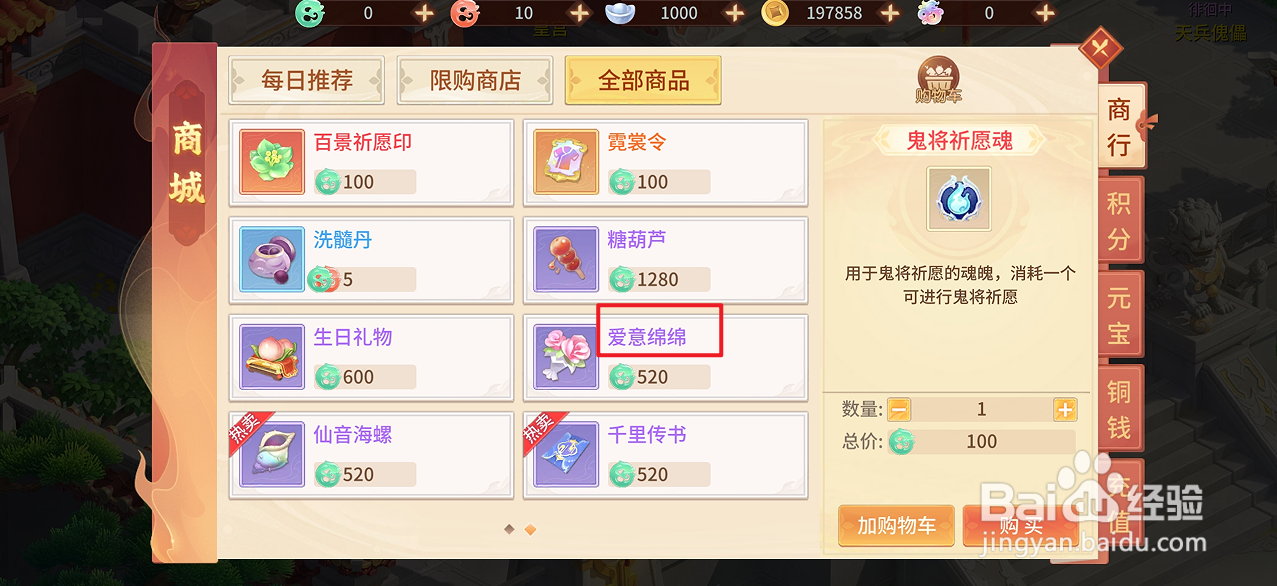Screen dimensions: 1277x586
Task: Select the 仙音海螺 conch shell icon
Action: (x=272, y=455)
